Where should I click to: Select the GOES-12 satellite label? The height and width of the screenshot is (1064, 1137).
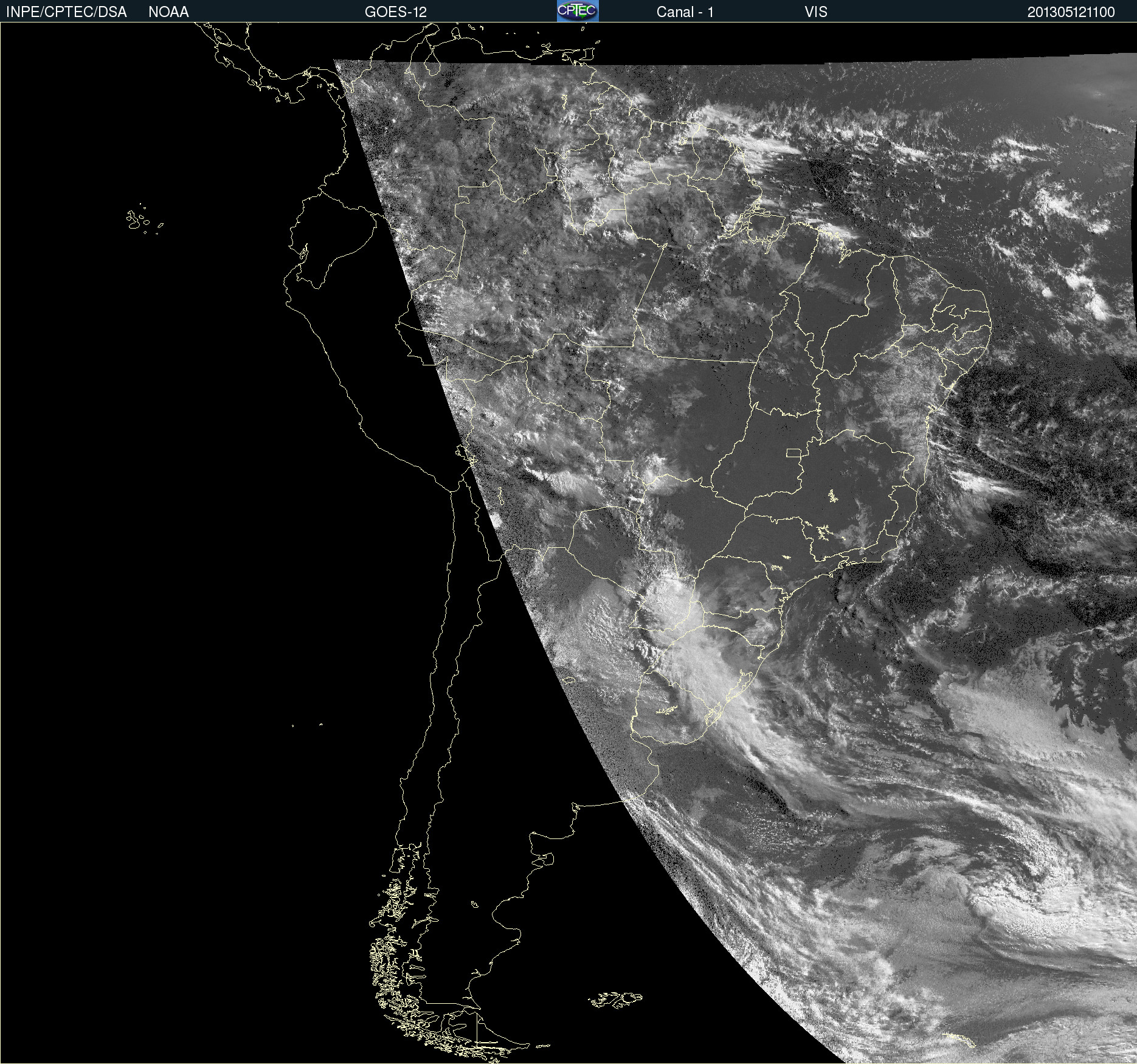point(396,12)
